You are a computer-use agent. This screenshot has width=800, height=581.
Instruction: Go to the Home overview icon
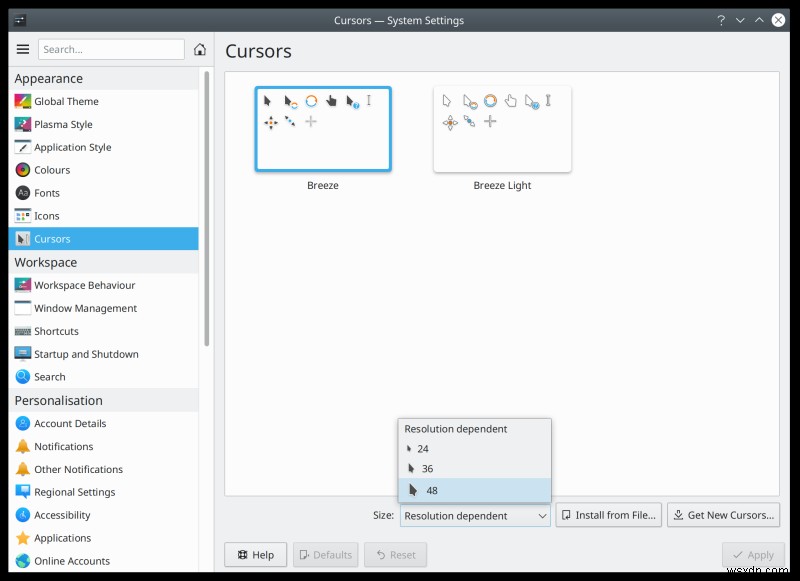click(x=200, y=49)
